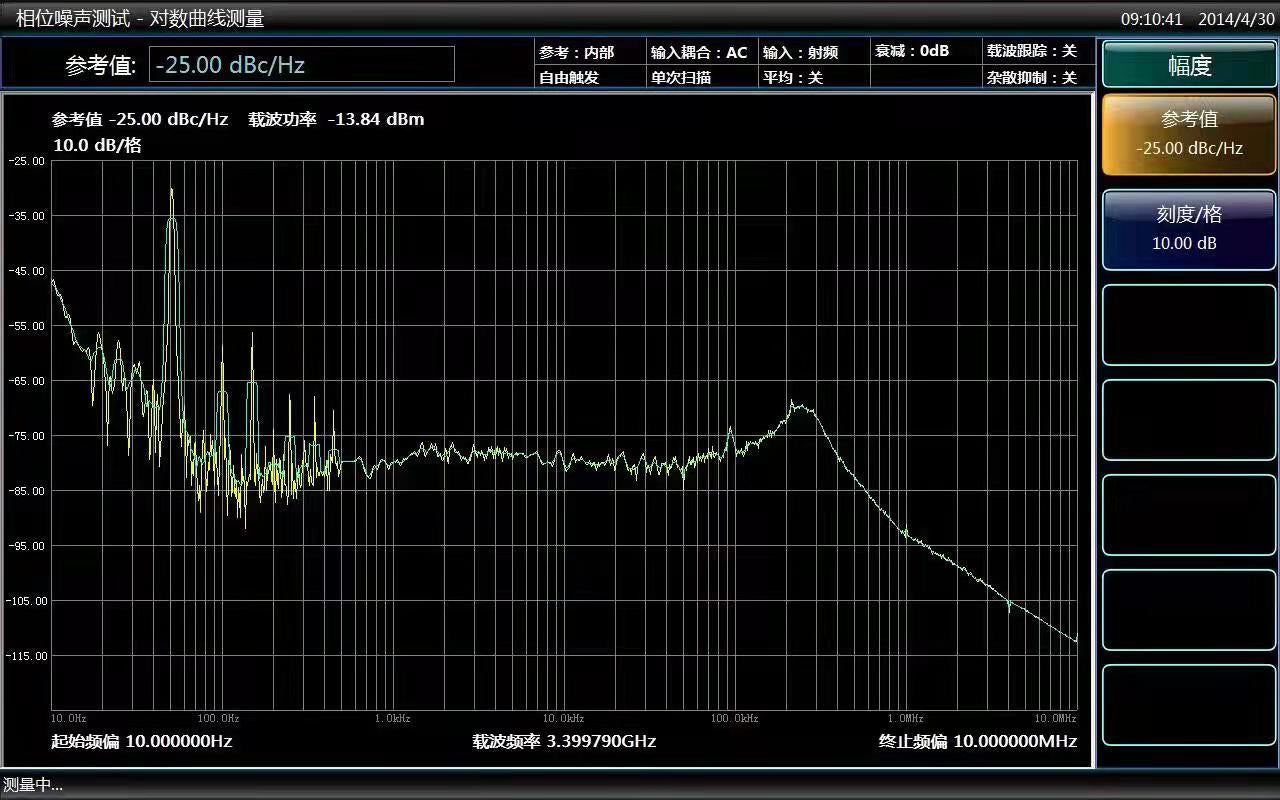
Task: Click the 参考值 -25.00 dBc/Hz plot annotation
Action: pos(140,119)
